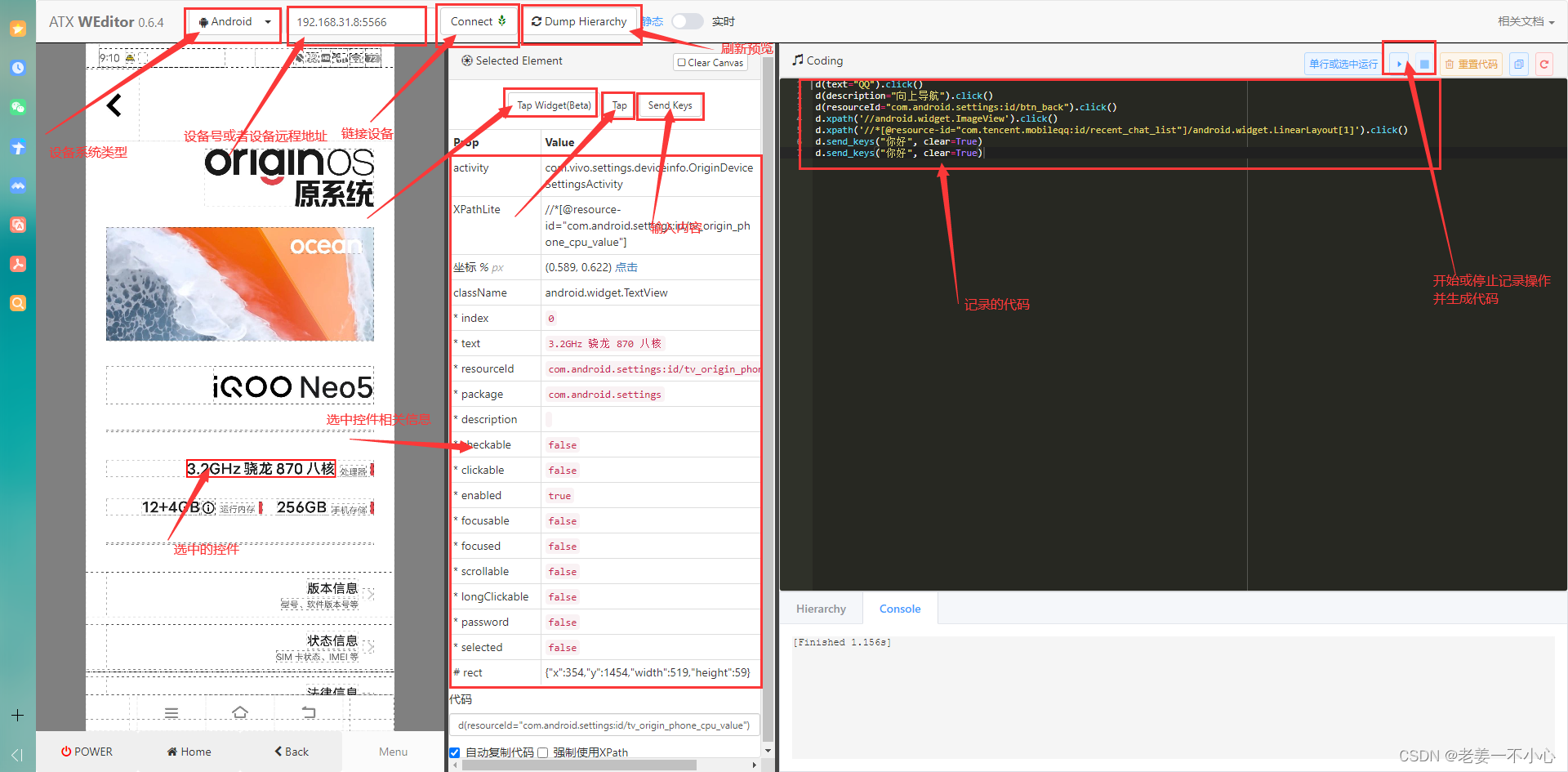The width and height of the screenshot is (1568, 772).
Task: Click the horizontal scrollbar of properties panel
Action: (x=580, y=765)
